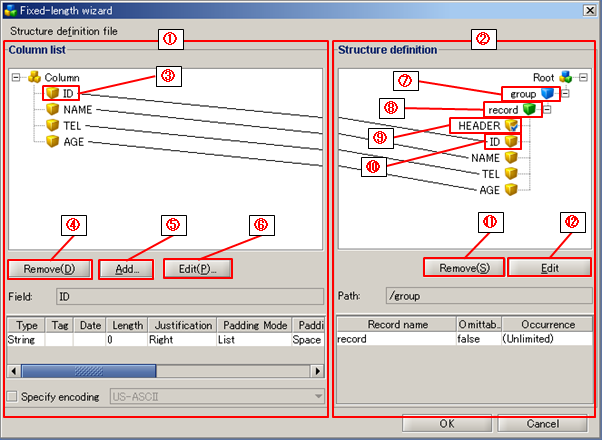Select the TEL column icon in Column list
The width and height of the screenshot is (602, 440).
click(x=52, y=126)
